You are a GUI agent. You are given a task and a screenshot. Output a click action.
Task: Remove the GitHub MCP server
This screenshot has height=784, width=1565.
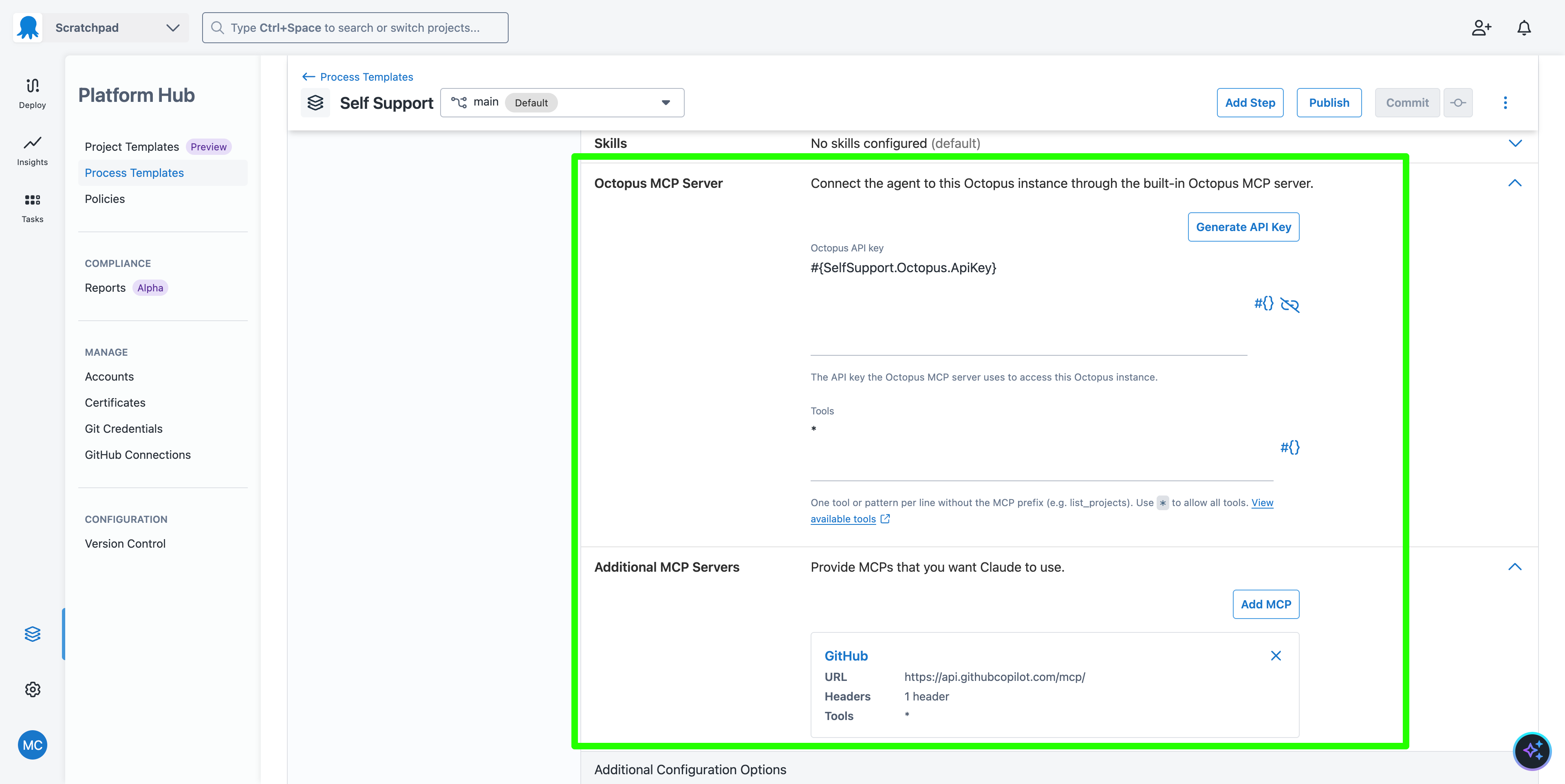point(1276,655)
